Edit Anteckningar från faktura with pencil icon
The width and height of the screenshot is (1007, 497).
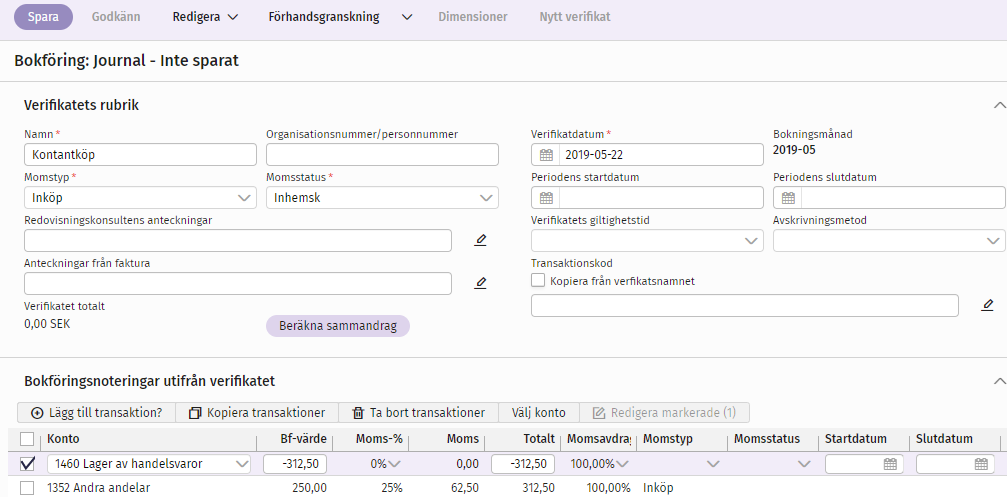(481, 283)
